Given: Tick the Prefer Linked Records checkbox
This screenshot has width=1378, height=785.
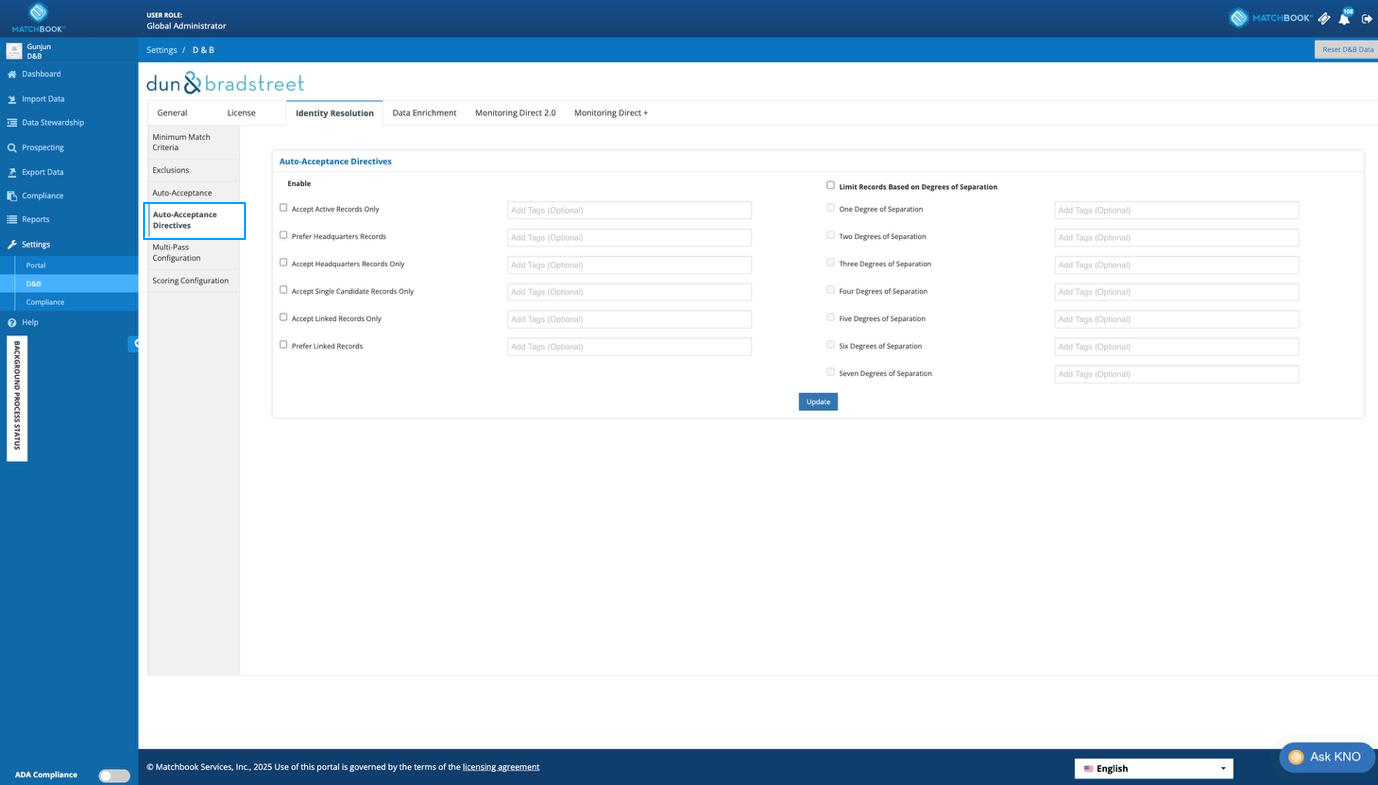Looking at the screenshot, I should coord(283,344).
